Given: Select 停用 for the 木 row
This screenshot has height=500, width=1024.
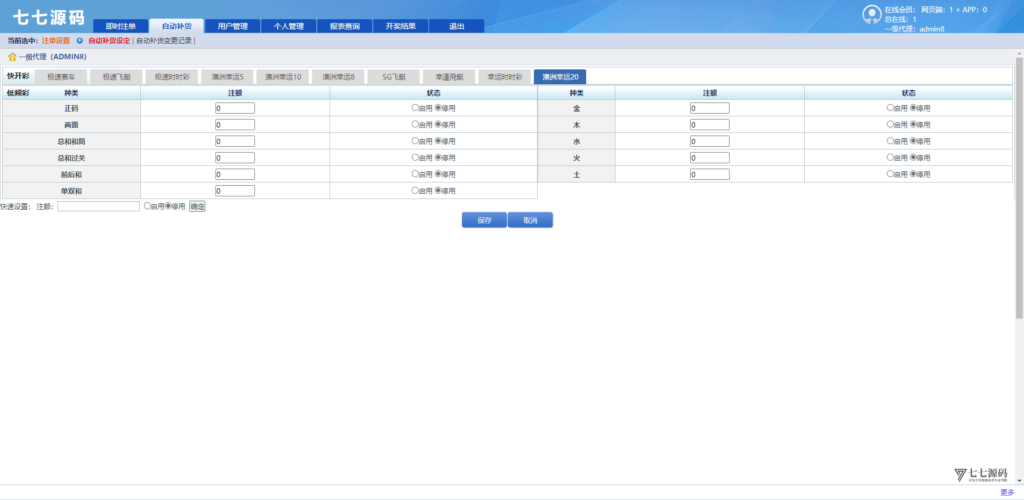Looking at the screenshot, I should point(914,124).
